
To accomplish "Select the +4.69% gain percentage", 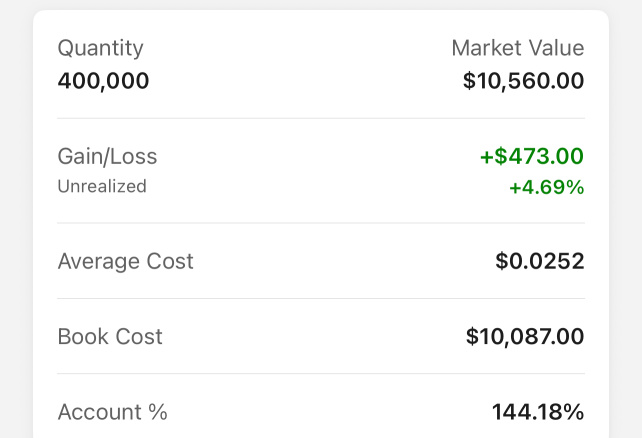I will [547, 187].
